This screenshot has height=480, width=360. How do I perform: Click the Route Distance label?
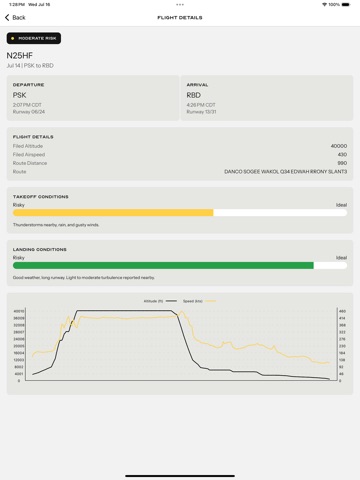30,163
